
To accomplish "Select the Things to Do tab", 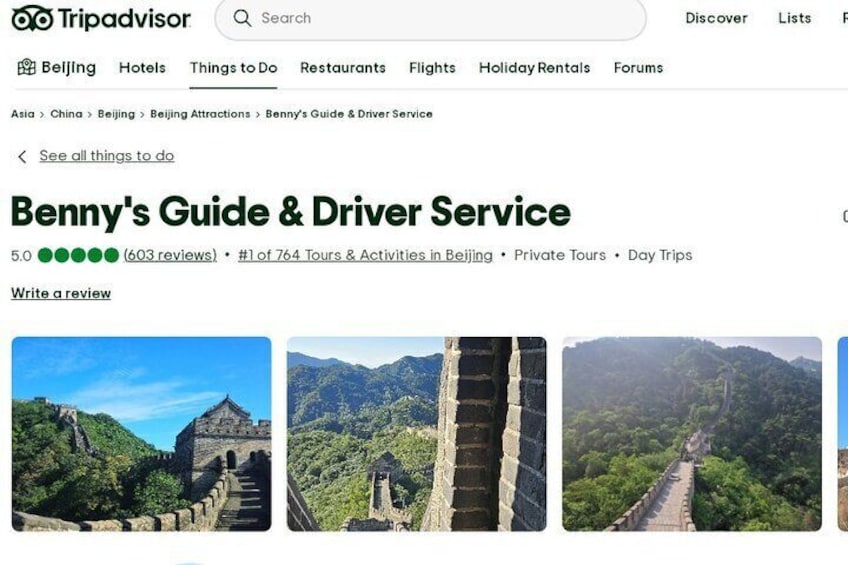I will pyautogui.click(x=233, y=68).
